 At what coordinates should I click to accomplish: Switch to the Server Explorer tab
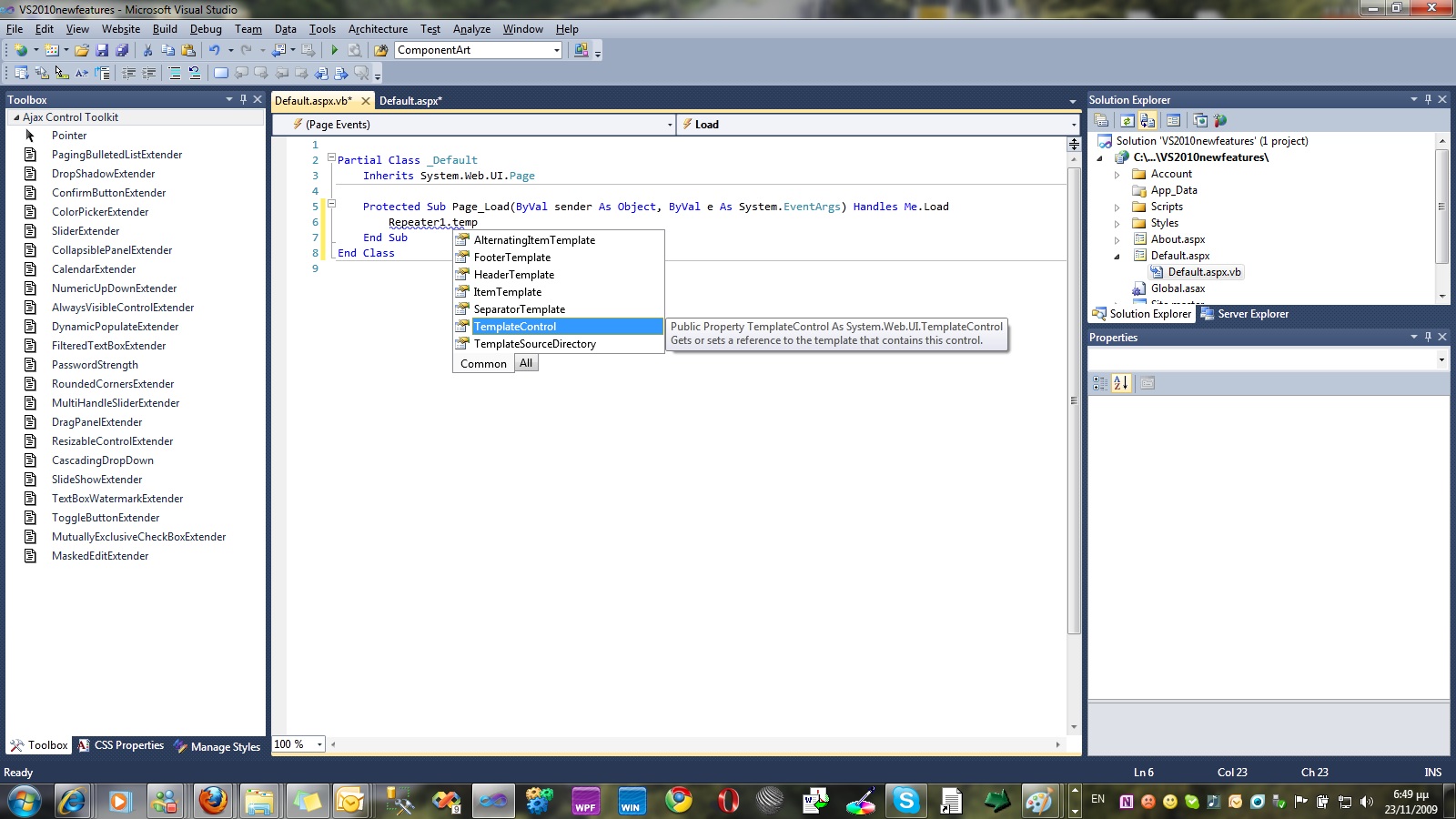click(x=1245, y=314)
